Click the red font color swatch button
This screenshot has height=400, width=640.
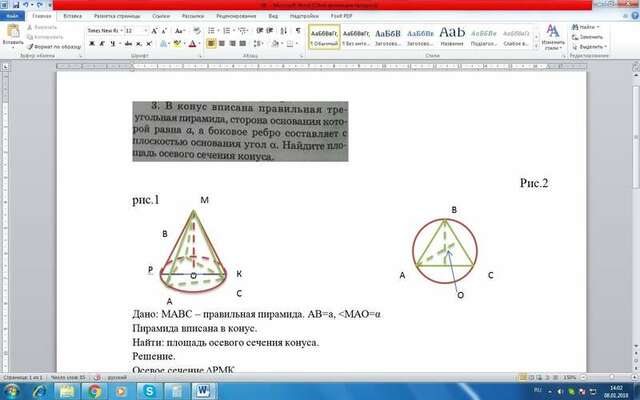pyautogui.click(x=193, y=44)
